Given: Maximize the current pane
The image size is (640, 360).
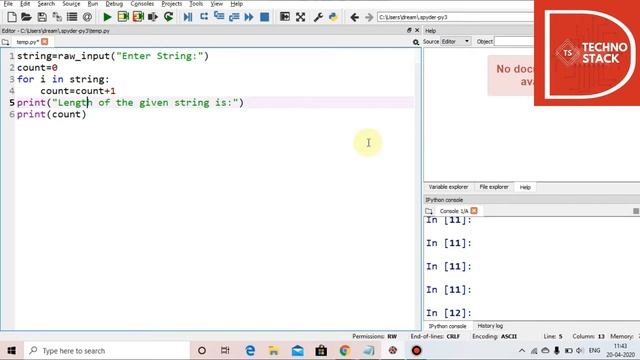Looking at the screenshot, I should [284, 17].
